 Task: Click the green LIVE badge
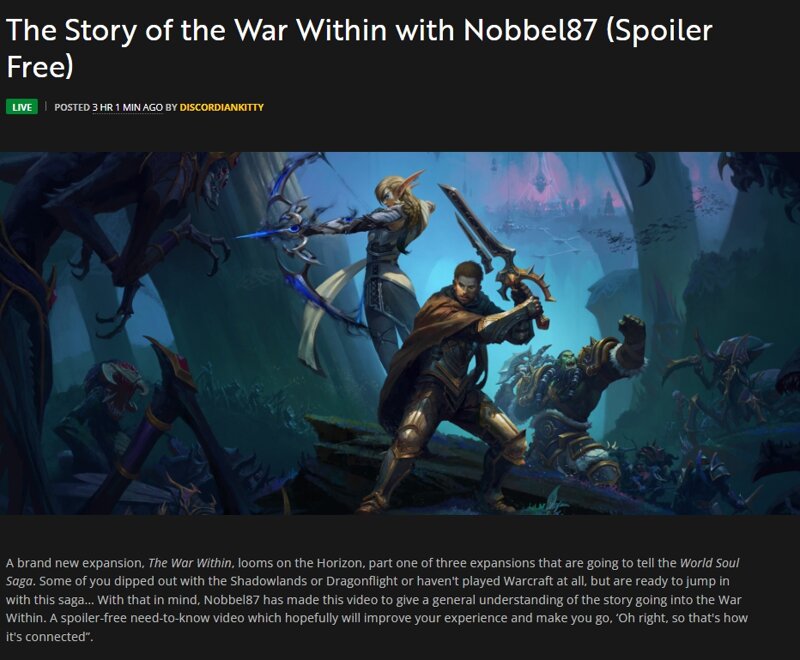(x=22, y=107)
